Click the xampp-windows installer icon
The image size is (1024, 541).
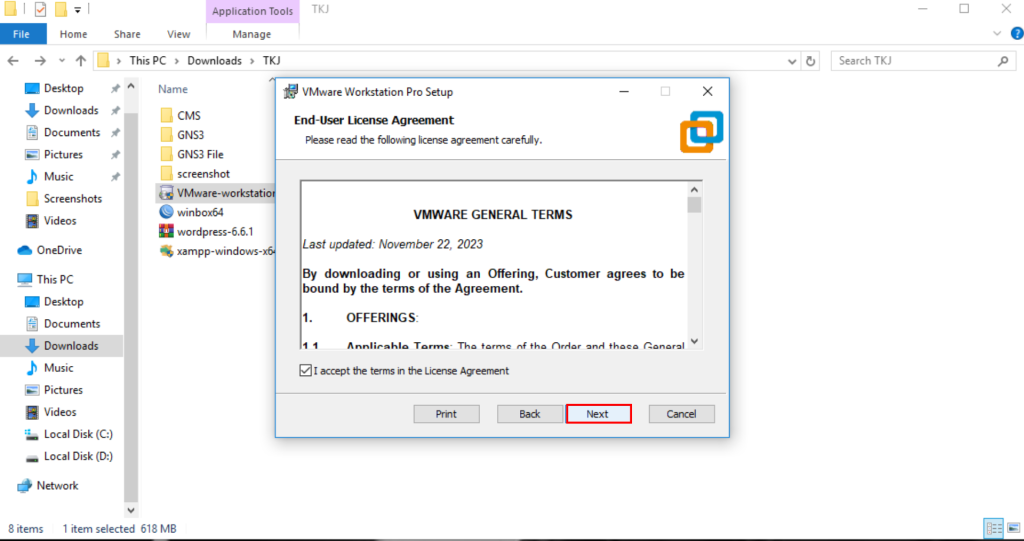click(167, 252)
